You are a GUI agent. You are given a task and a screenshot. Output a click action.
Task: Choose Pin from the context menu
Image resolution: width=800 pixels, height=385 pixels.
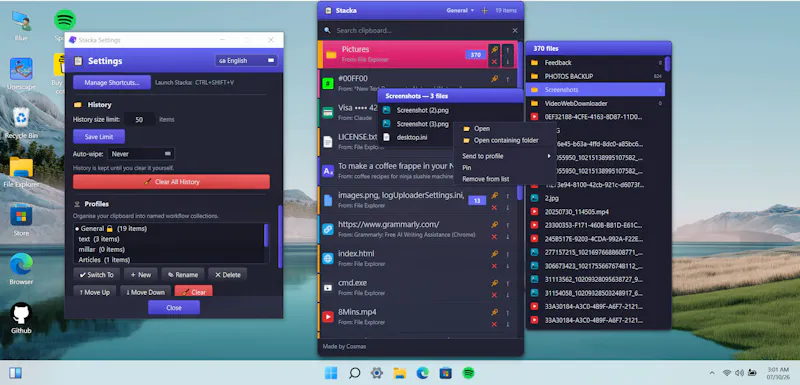coord(505,168)
